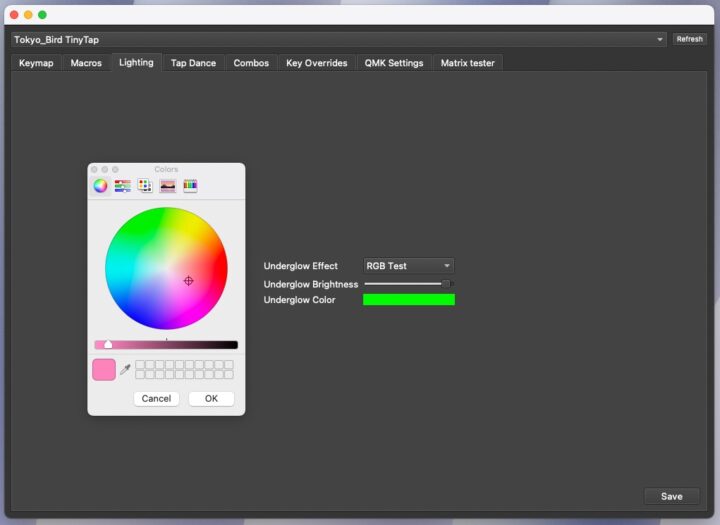Cancel the Colors dialog
Image resolution: width=720 pixels, height=525 pixels.
156,398
